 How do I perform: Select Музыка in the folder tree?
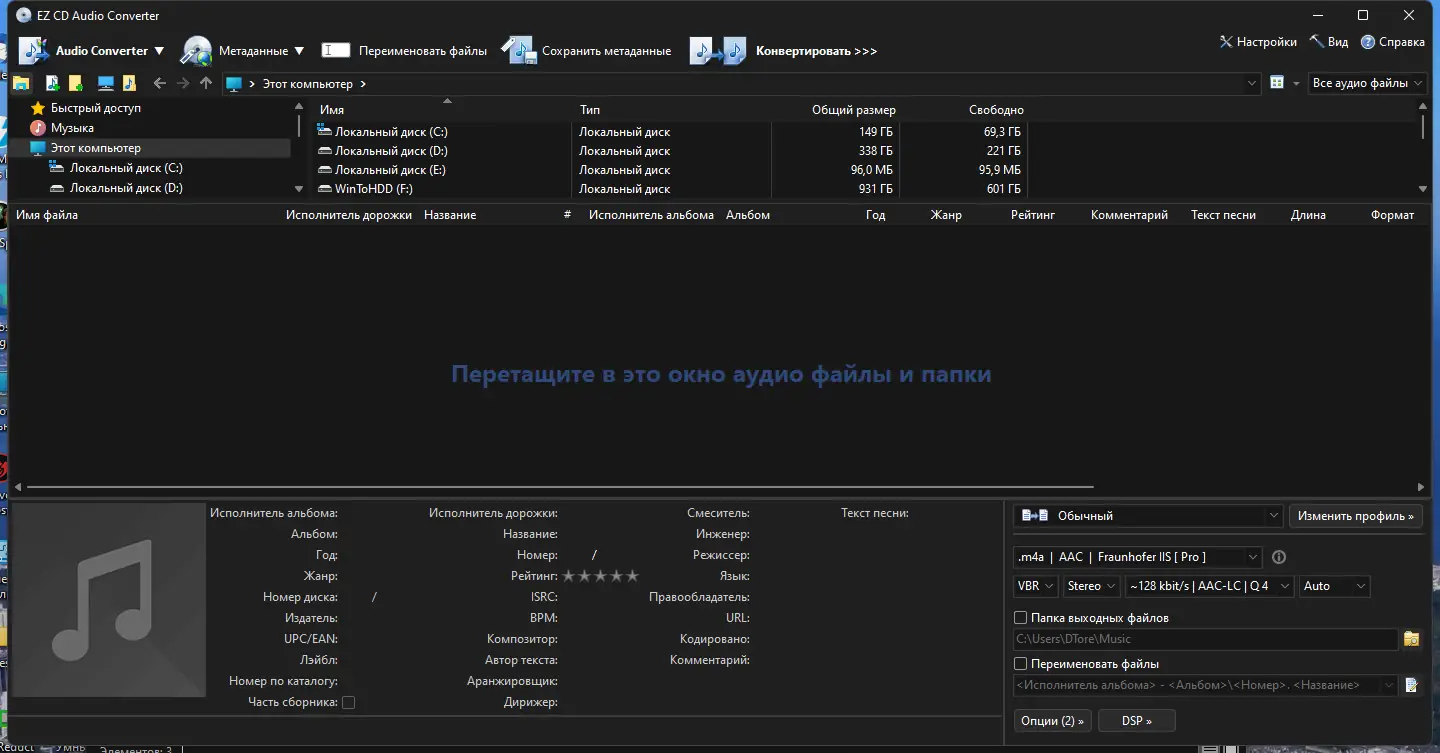tap(72, 128)
